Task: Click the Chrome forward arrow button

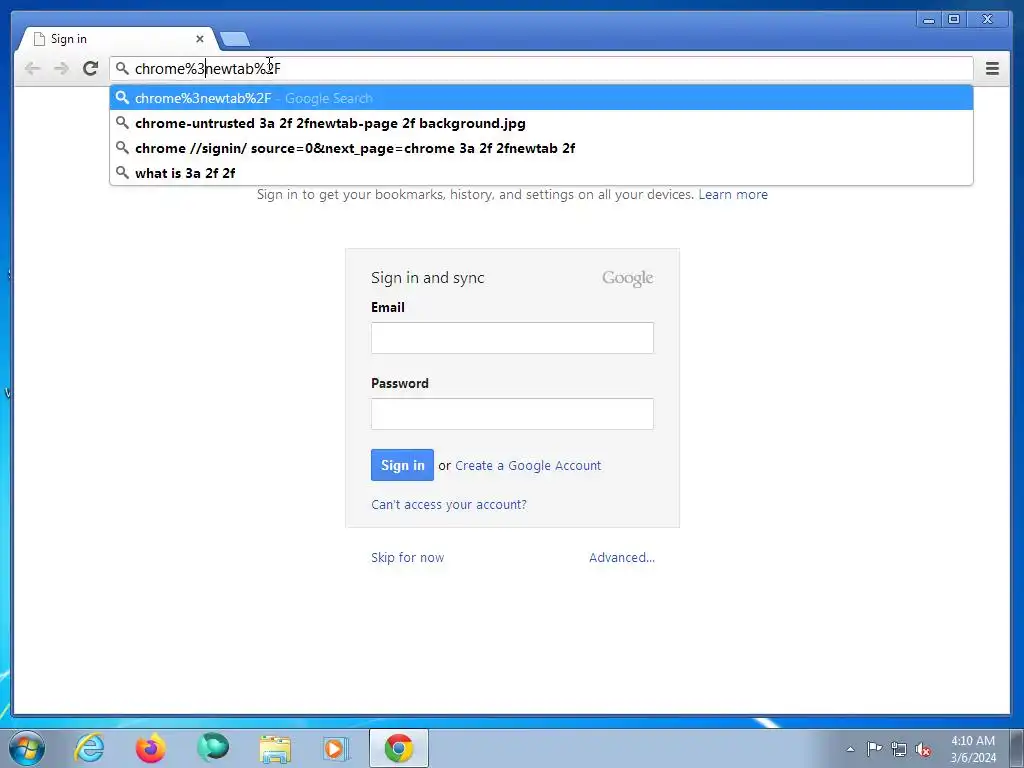Action: (61, 69)
